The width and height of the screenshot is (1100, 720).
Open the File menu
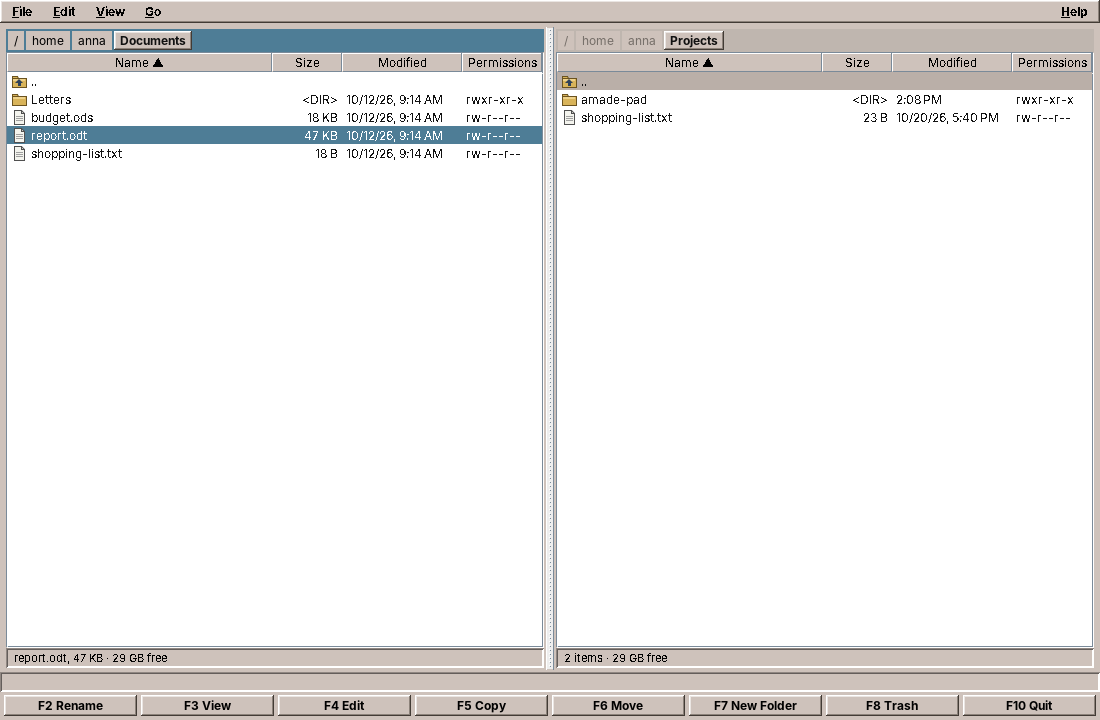pos(22,11)
